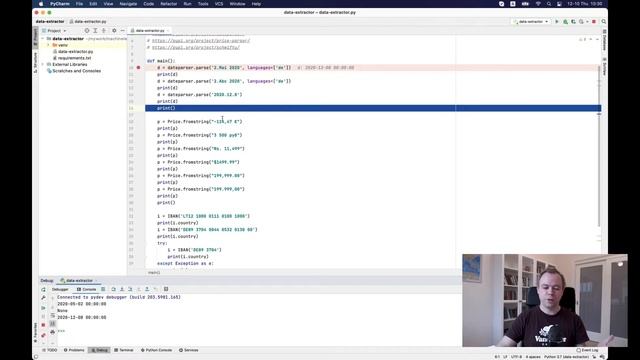640x360 pixels.
Task: Select requirements.txt in project tree
Action: click(74, 58)
